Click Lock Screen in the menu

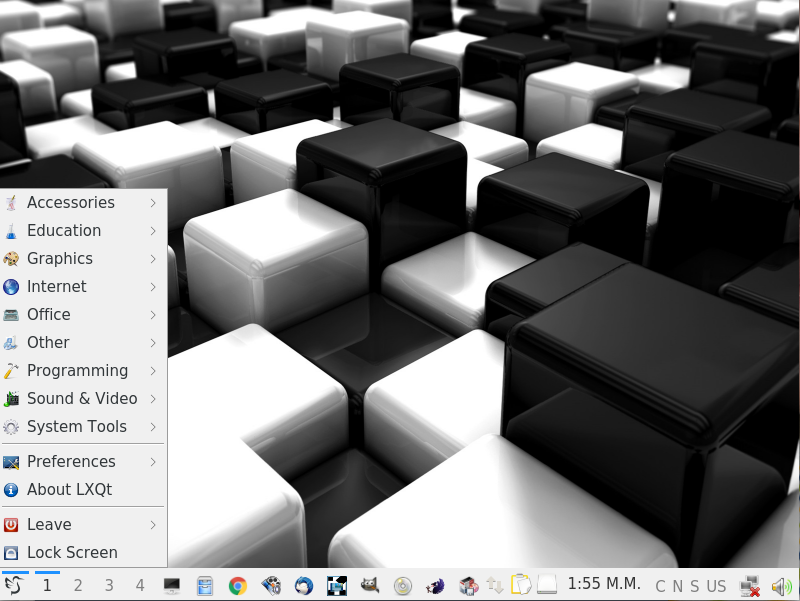pyautogui.click(x=72, y=552)
